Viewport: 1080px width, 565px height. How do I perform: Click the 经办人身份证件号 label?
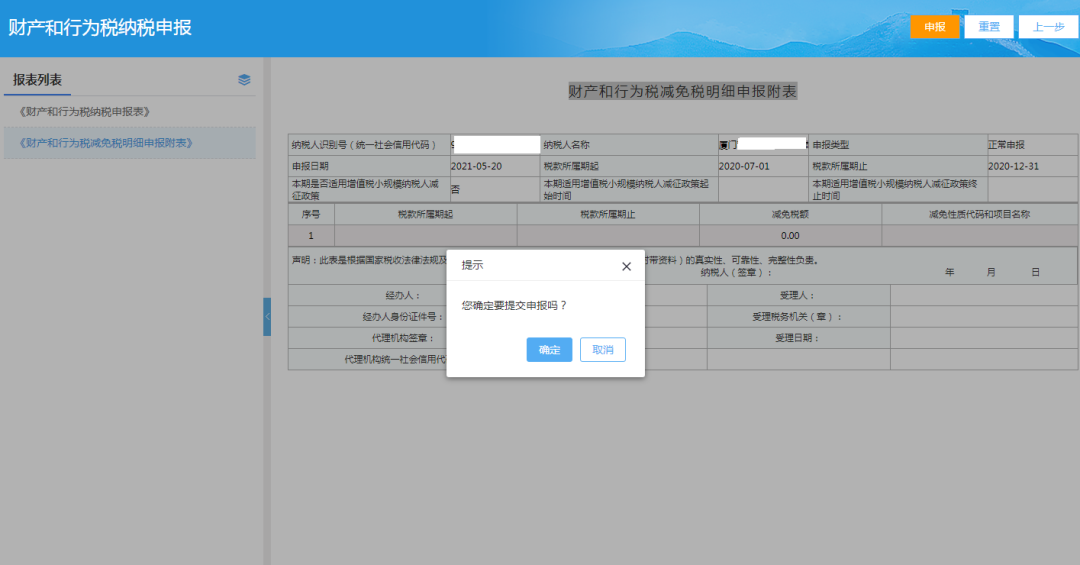click(x=403, y=316)
